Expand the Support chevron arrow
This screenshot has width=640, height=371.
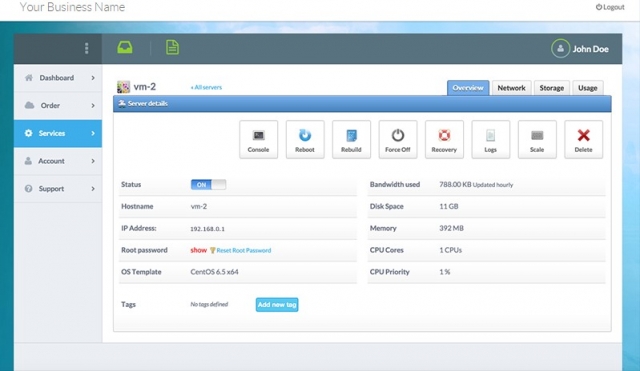click(93, 189)
